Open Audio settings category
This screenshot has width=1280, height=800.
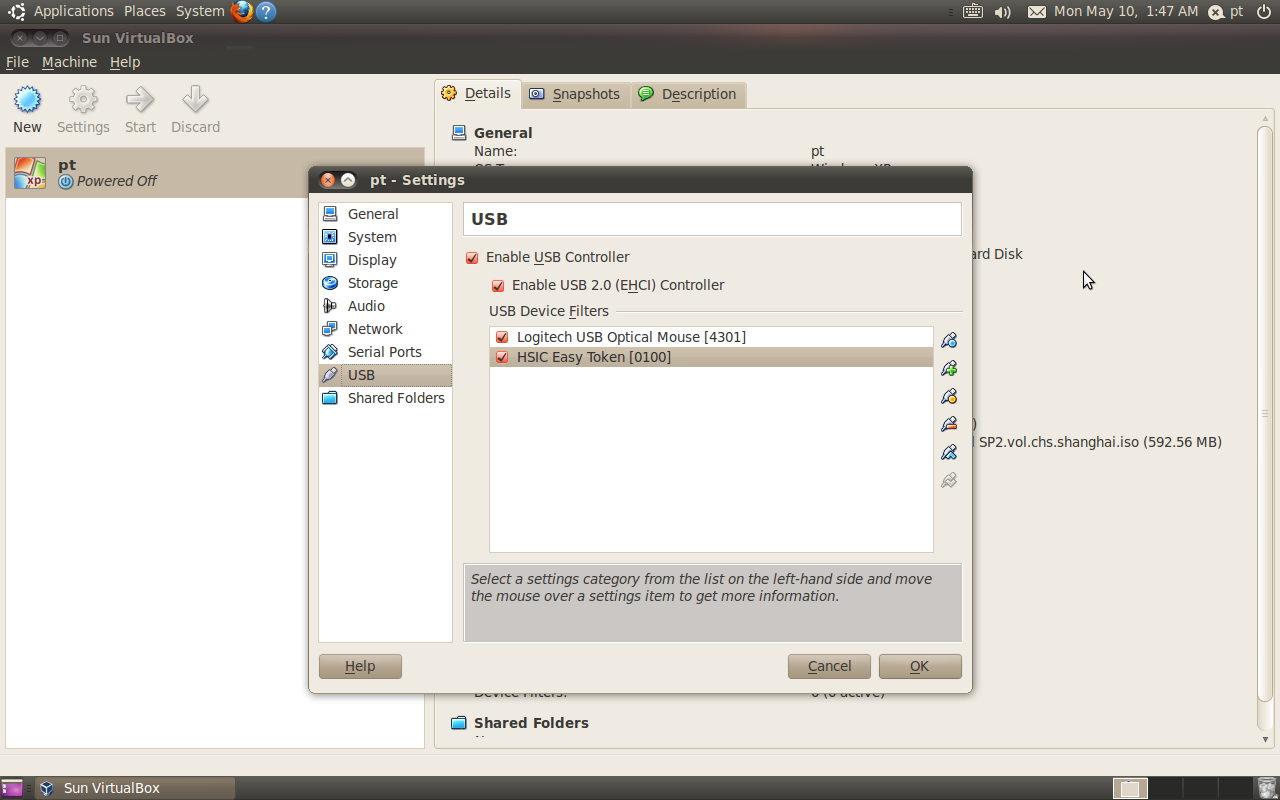tap(385, 306)
